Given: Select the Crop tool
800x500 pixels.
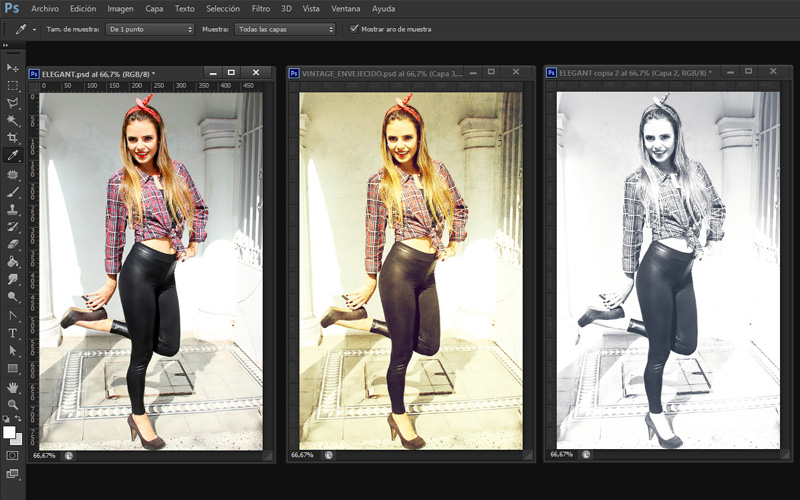Looking at the screenshot, I should pos(13,138).
